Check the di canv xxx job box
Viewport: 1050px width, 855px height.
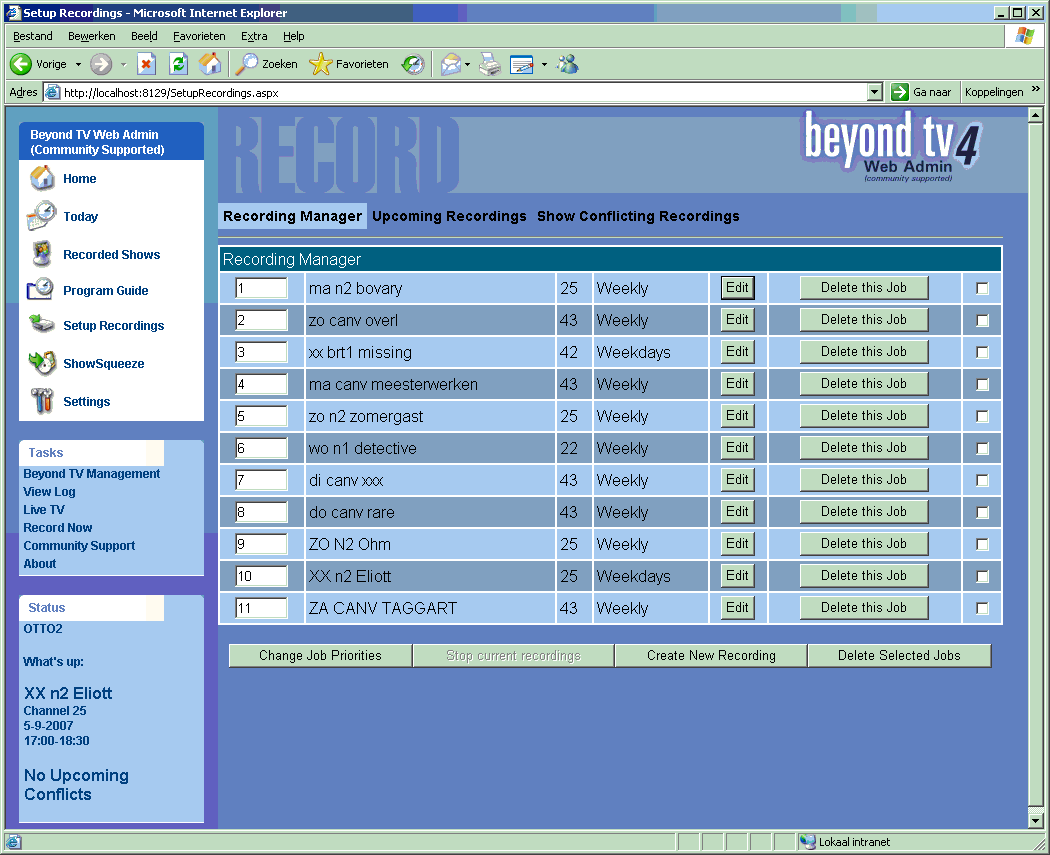click(982, 481)
